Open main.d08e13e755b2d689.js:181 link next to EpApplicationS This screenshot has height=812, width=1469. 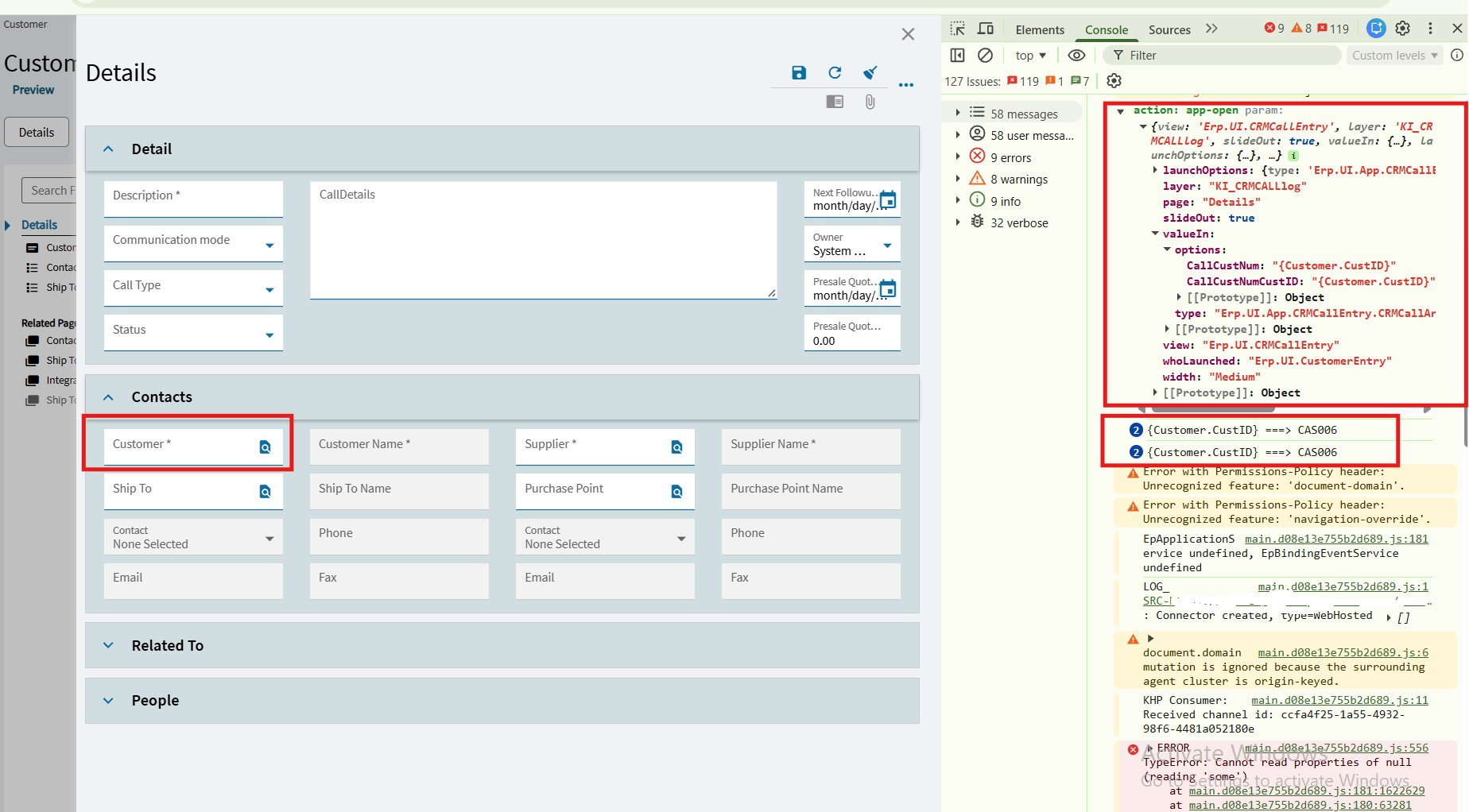point(1336,539)
